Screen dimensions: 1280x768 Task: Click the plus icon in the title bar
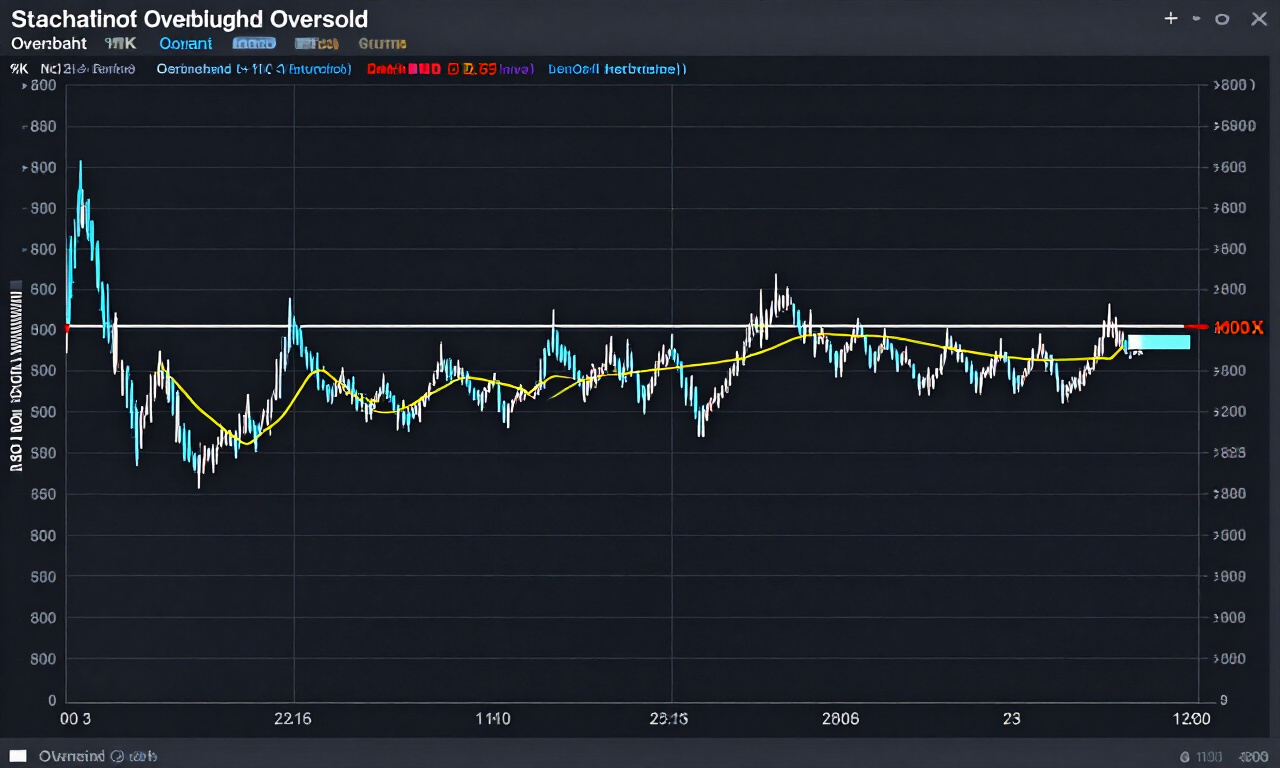(1171, 19)
